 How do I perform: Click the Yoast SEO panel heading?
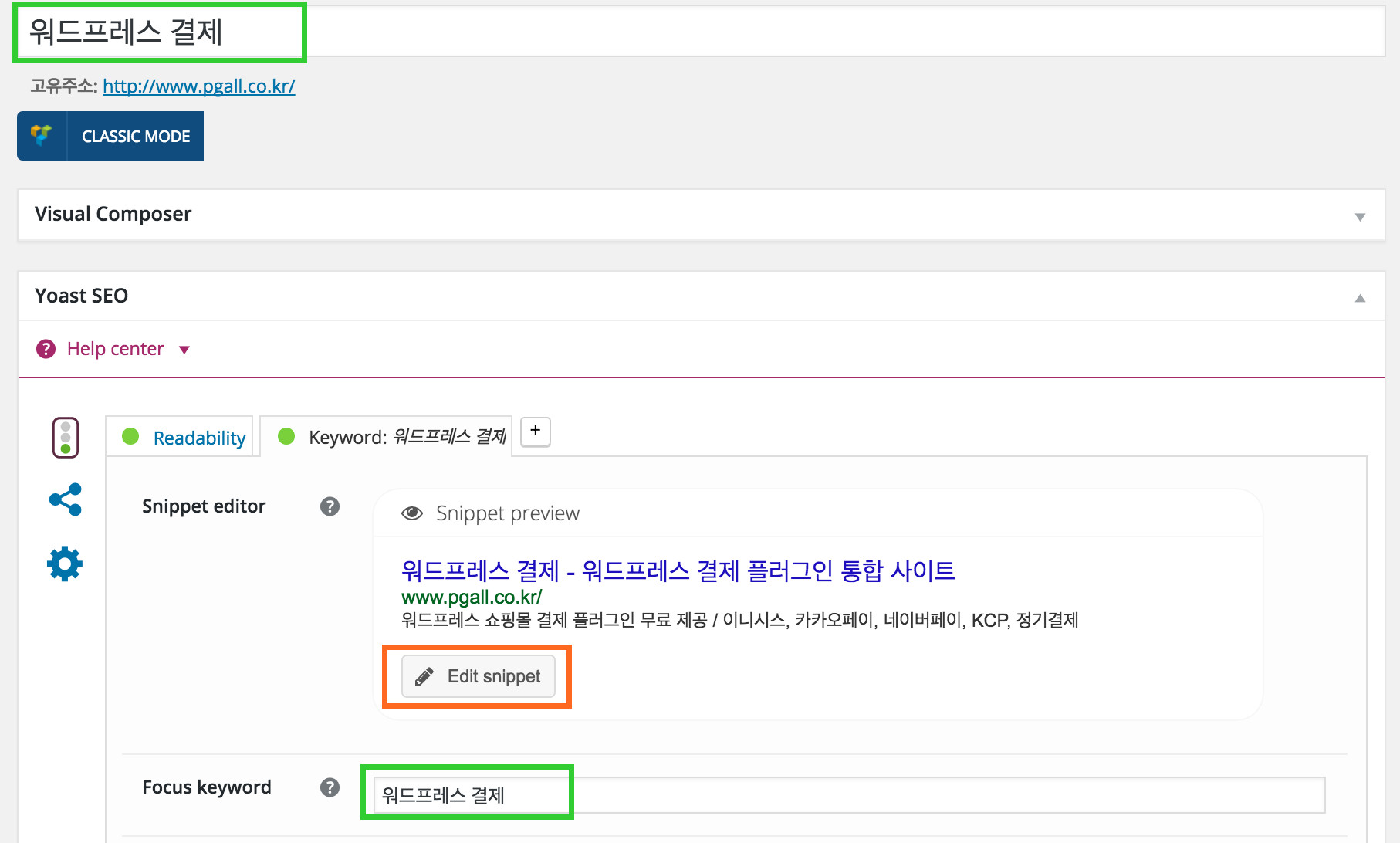pos(81,296)
